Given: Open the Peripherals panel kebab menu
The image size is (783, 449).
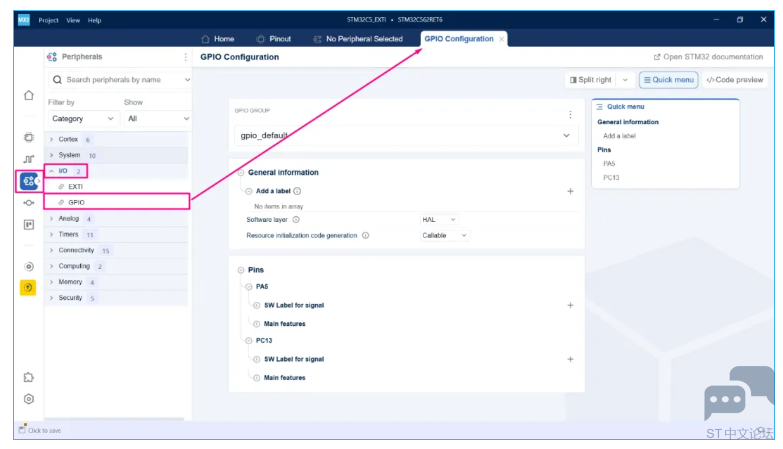Looking at the screenshot, I should click(x=186, y=57).
